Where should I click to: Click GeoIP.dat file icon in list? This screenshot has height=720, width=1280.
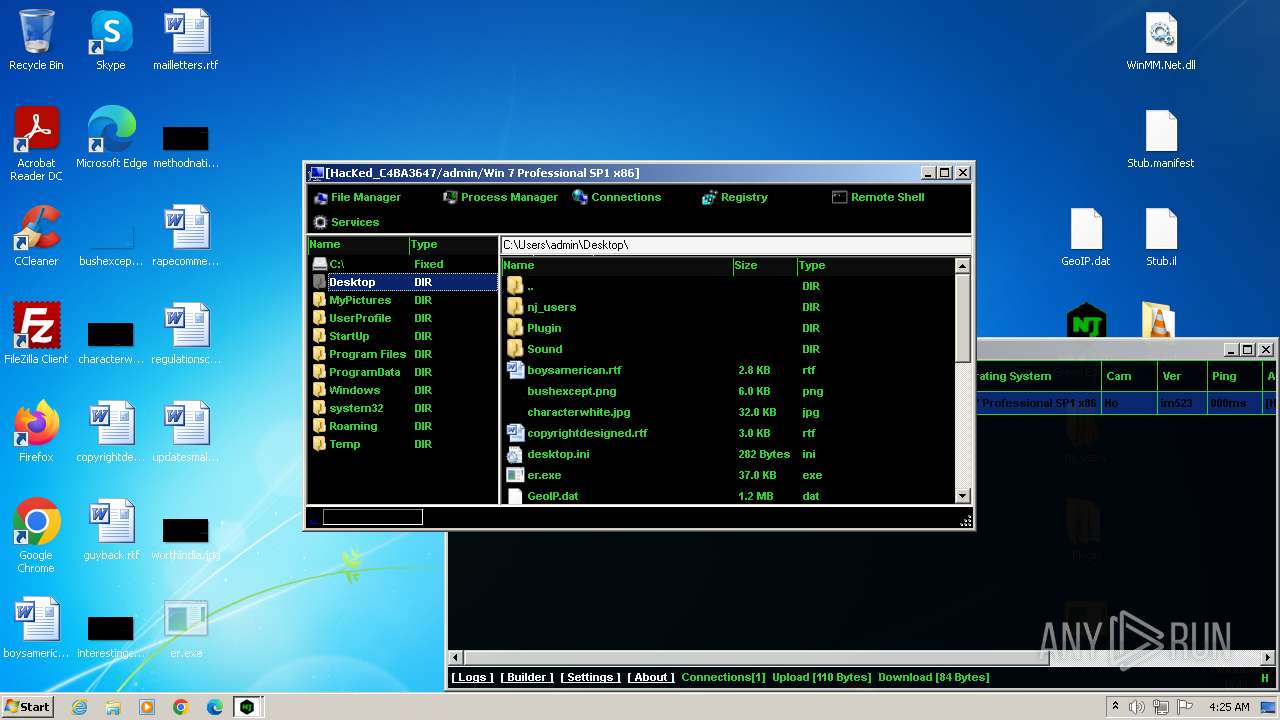515,496
